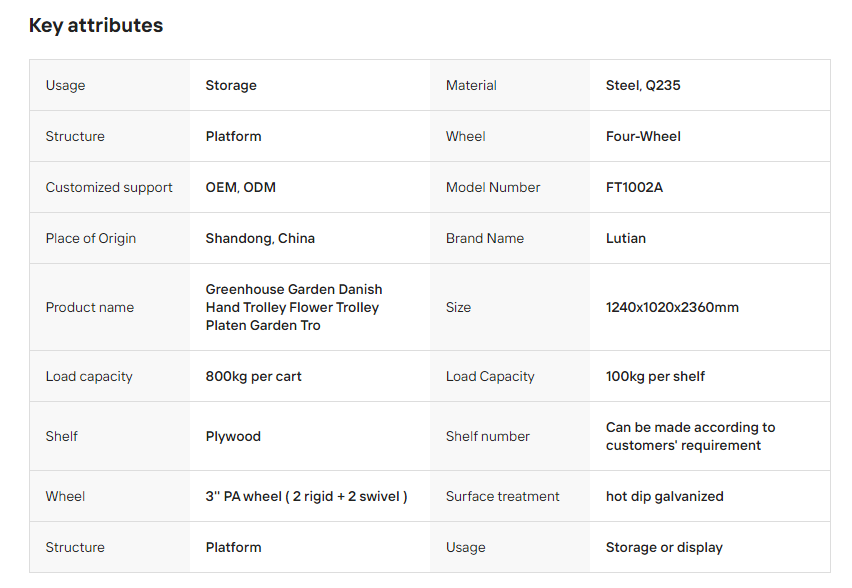The height and width of the screenshot is (588, 852).
Task: Click the Material attribute label
Action: point(471,86)
